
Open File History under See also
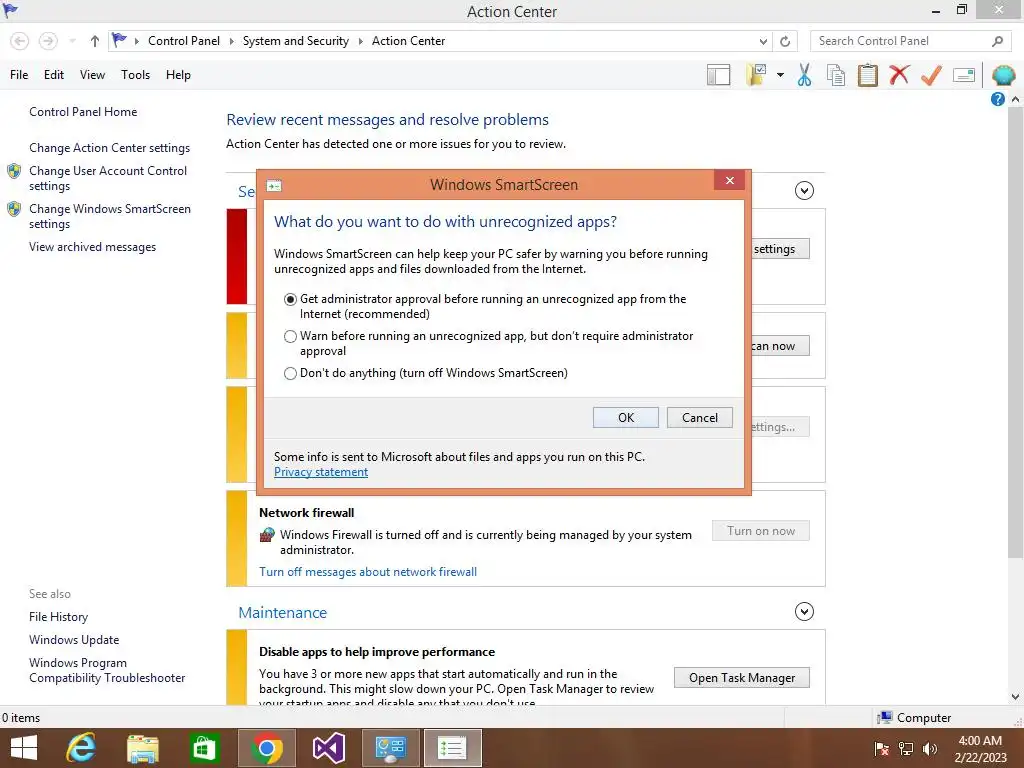click(x=58, y=617)
